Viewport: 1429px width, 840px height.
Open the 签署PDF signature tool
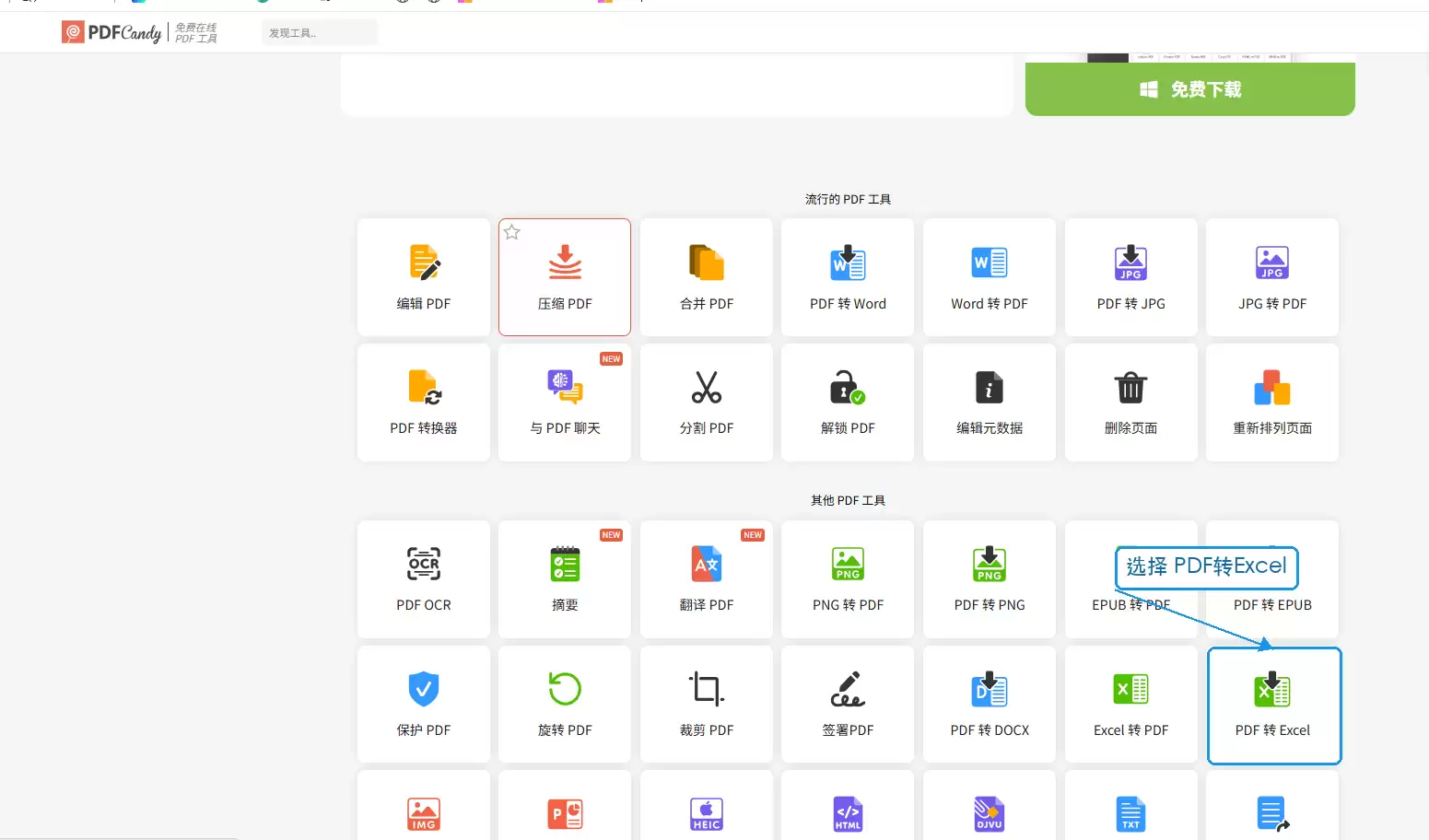tap(848, 705)
